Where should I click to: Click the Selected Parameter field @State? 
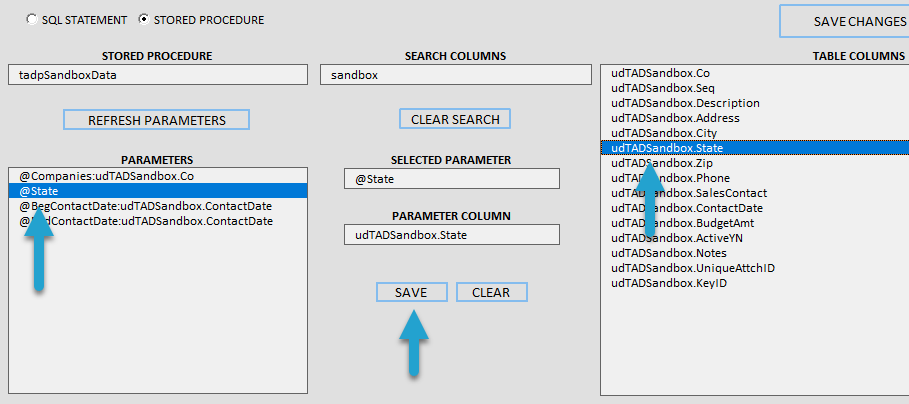pos(452,179)
